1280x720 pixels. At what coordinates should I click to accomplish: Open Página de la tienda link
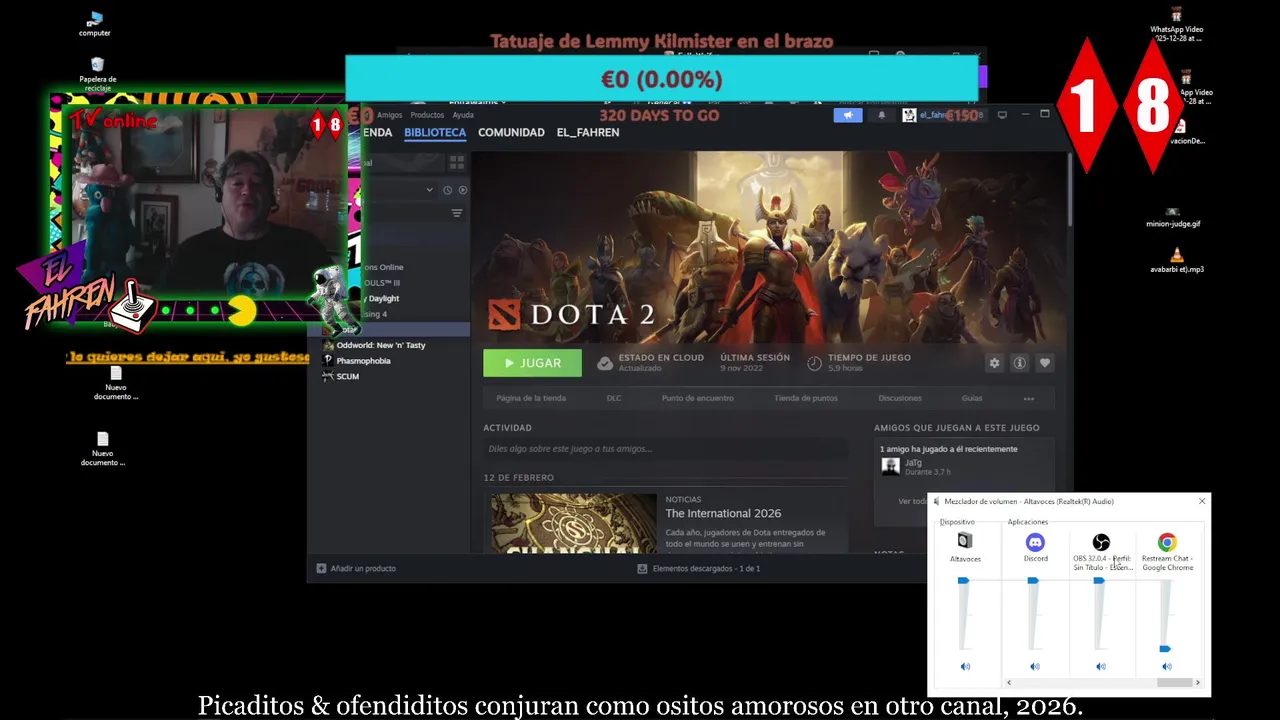531,398
